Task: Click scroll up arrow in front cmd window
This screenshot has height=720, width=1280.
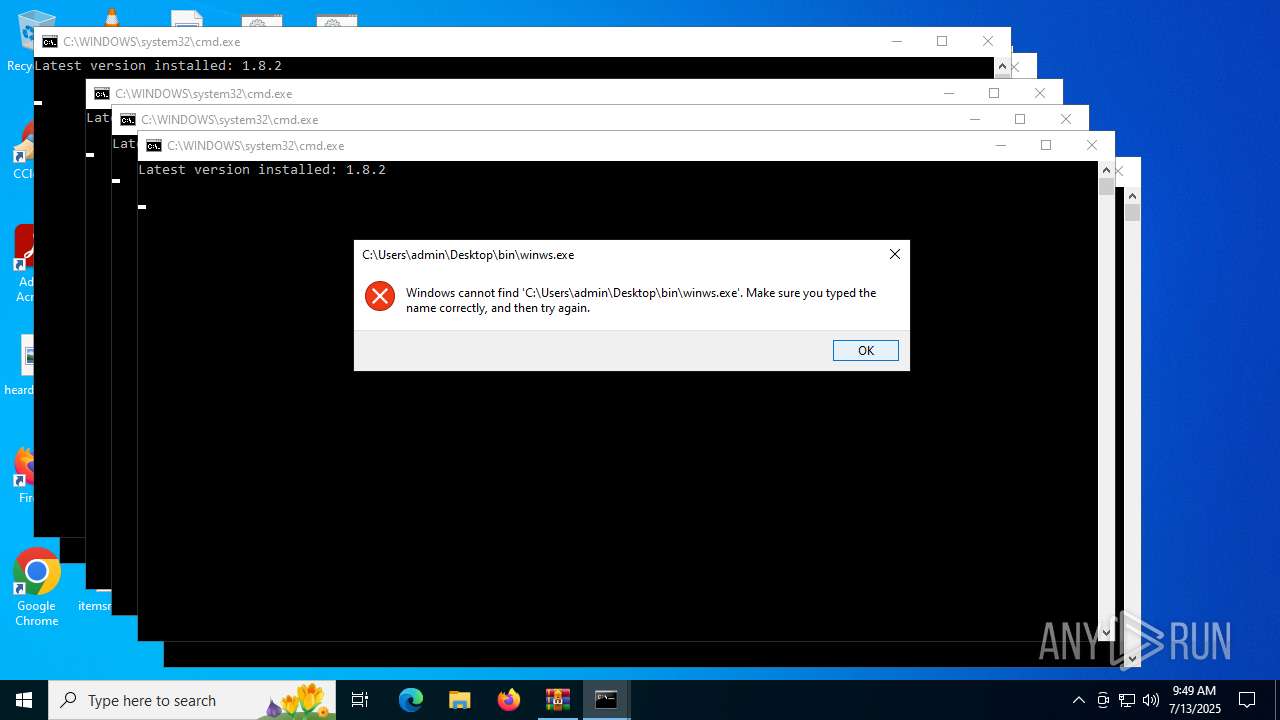Action: click(1106, 170)
